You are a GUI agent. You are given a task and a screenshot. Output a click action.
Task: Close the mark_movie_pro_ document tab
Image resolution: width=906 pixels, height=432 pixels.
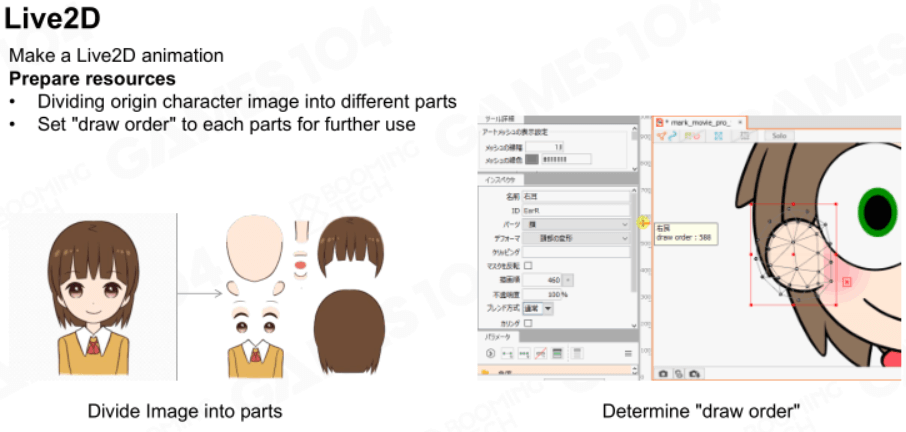(740, 122)
